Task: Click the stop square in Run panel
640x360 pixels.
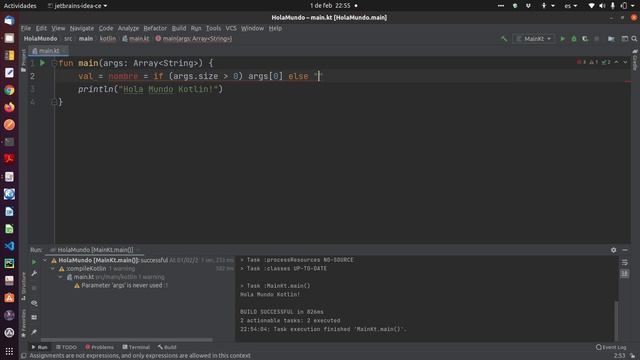Action: click(34, 288)
